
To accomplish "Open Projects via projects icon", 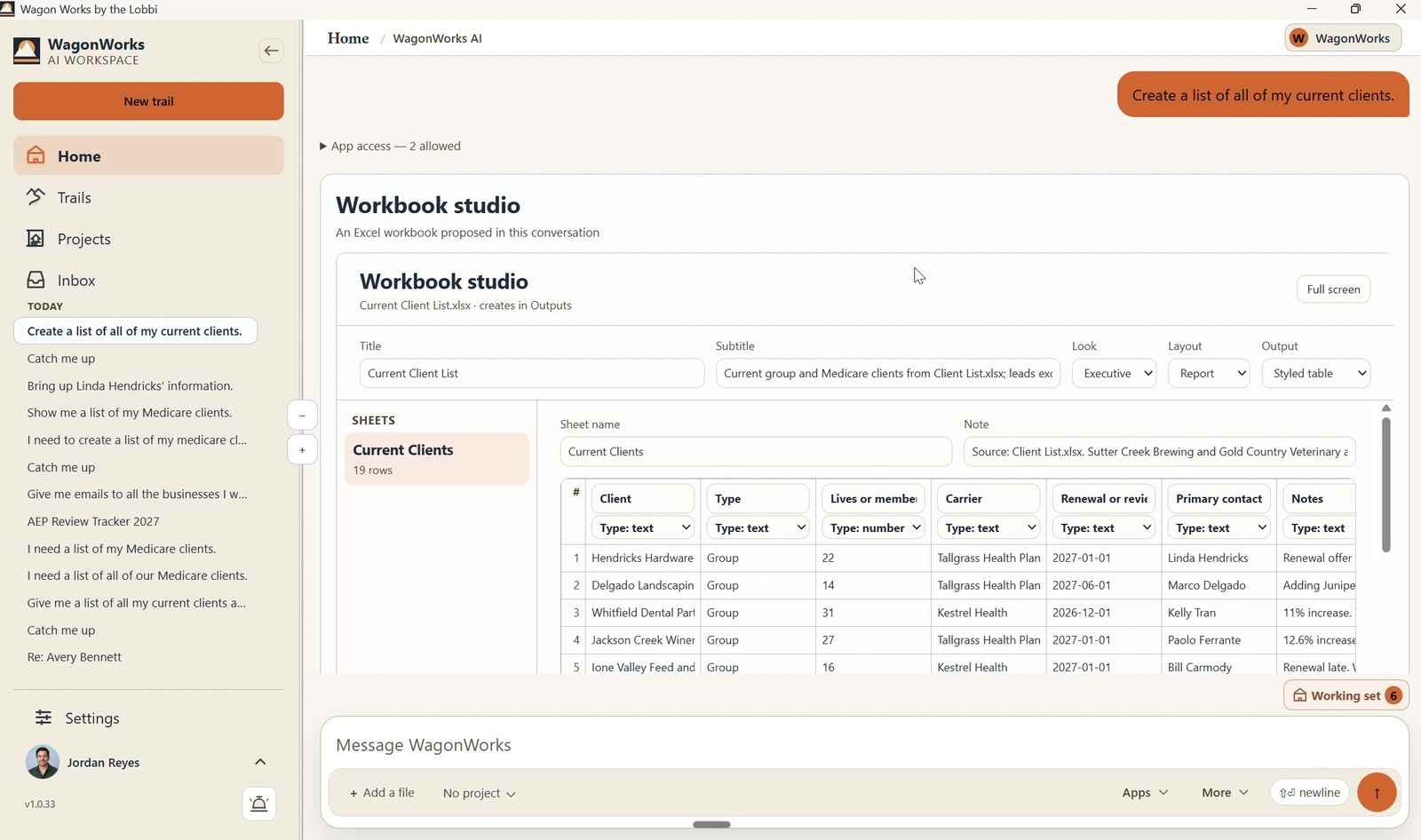I will tap(36, 238).
